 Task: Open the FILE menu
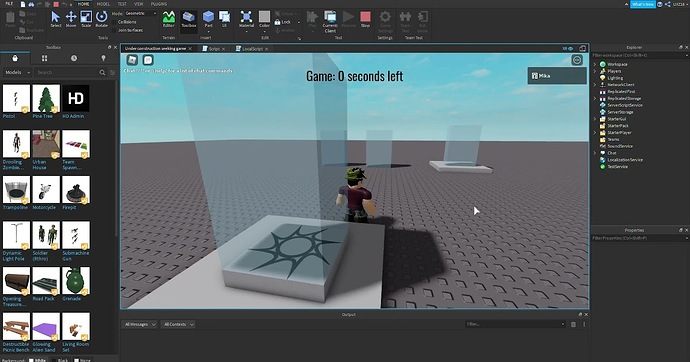coord(9,4)
